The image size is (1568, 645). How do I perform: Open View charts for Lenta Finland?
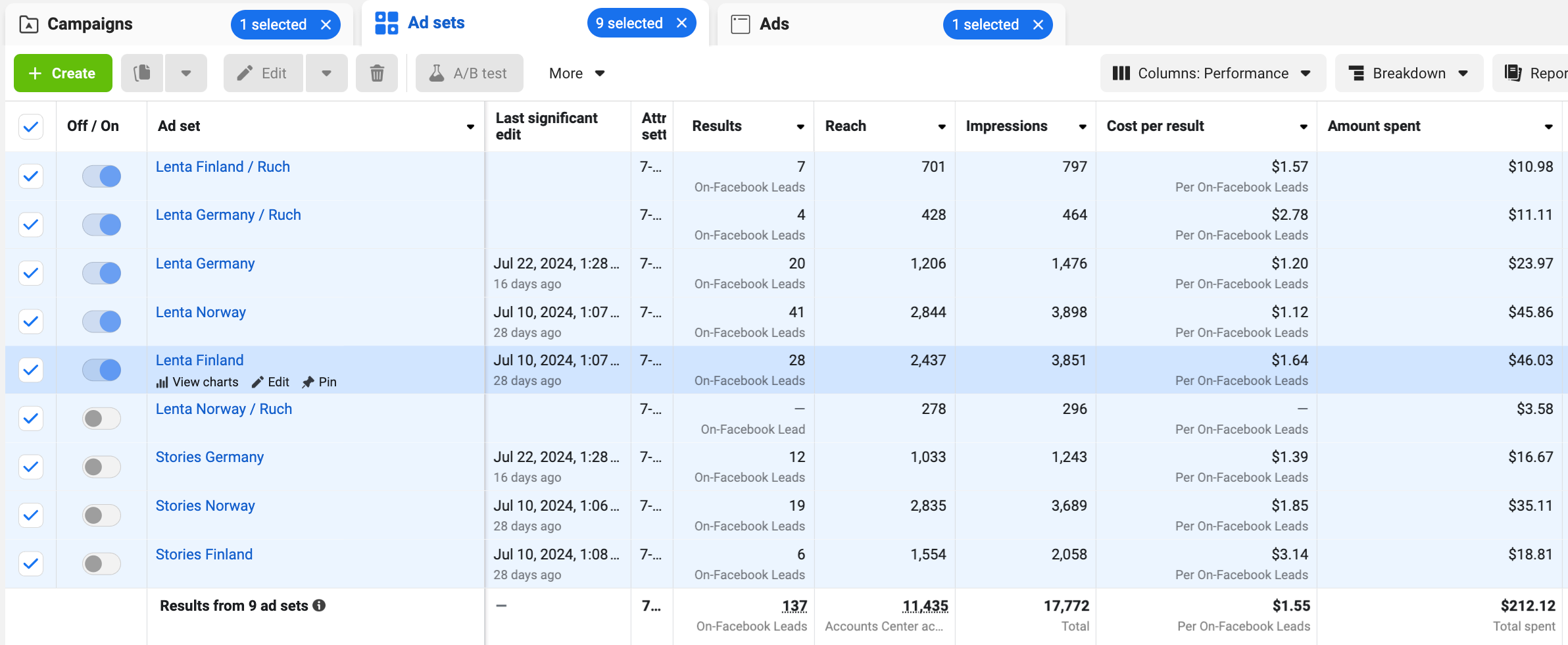click(197, 382)
